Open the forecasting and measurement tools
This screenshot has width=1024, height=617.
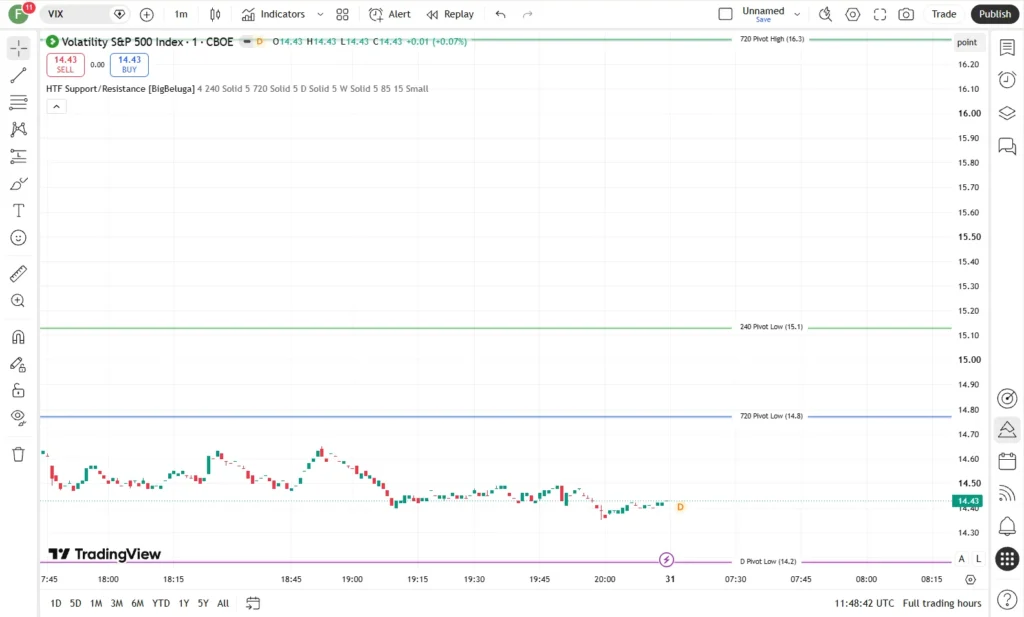pyautogui.click(x=18, y=156)
